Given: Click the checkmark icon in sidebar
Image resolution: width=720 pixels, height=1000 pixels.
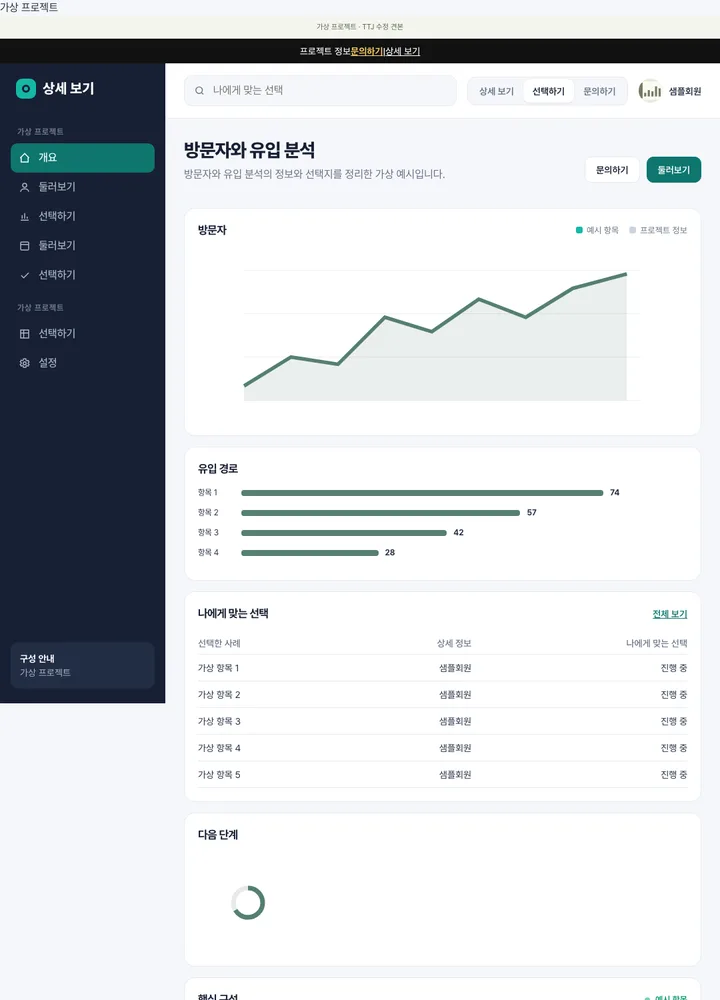Looking at the screenshot, I should click(x=24, y=275).
